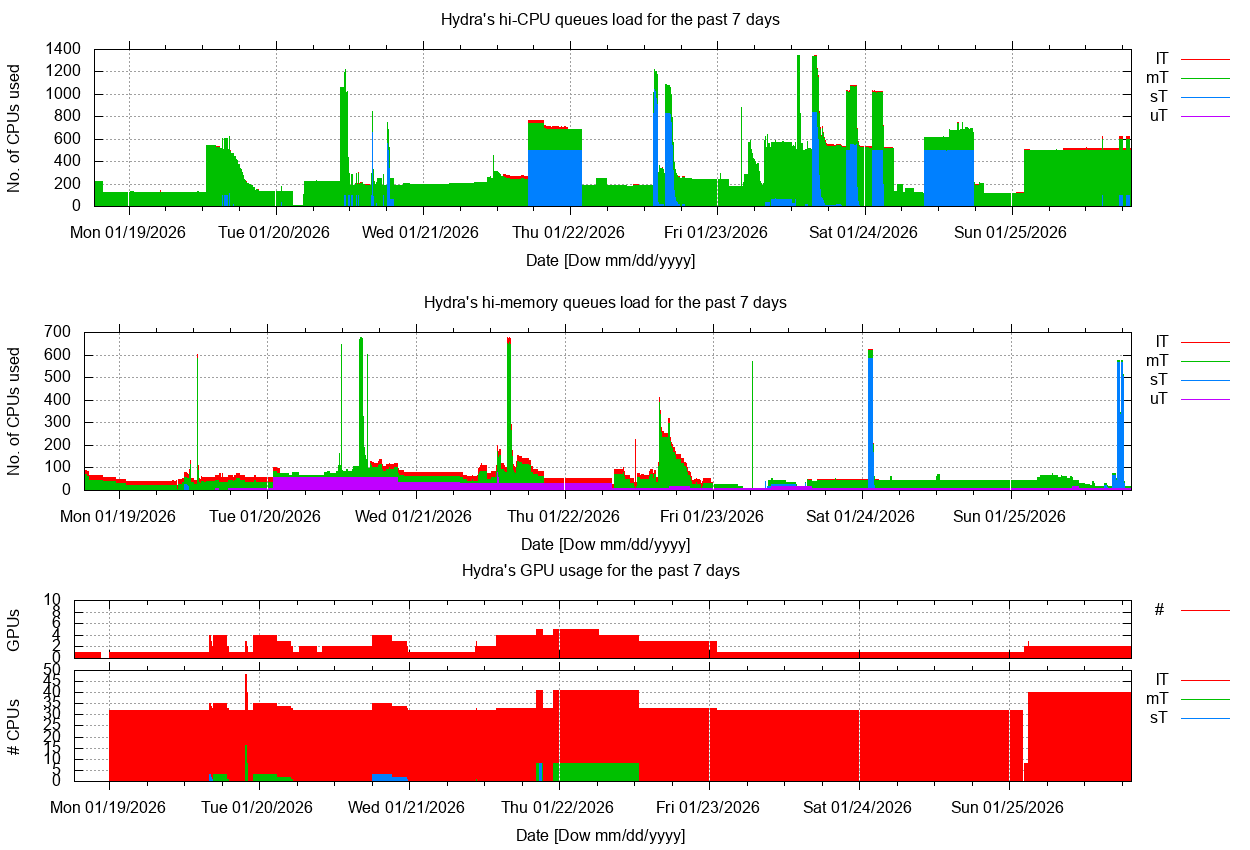Click Sun 01/25/2026 label under hi-CPU chart
The height and width of the screenshot is (850, 1250).
[x=1011, y=232]
